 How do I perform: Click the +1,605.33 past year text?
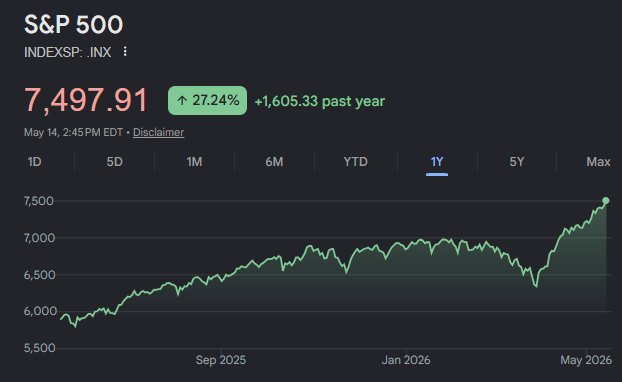coord(320,101)
